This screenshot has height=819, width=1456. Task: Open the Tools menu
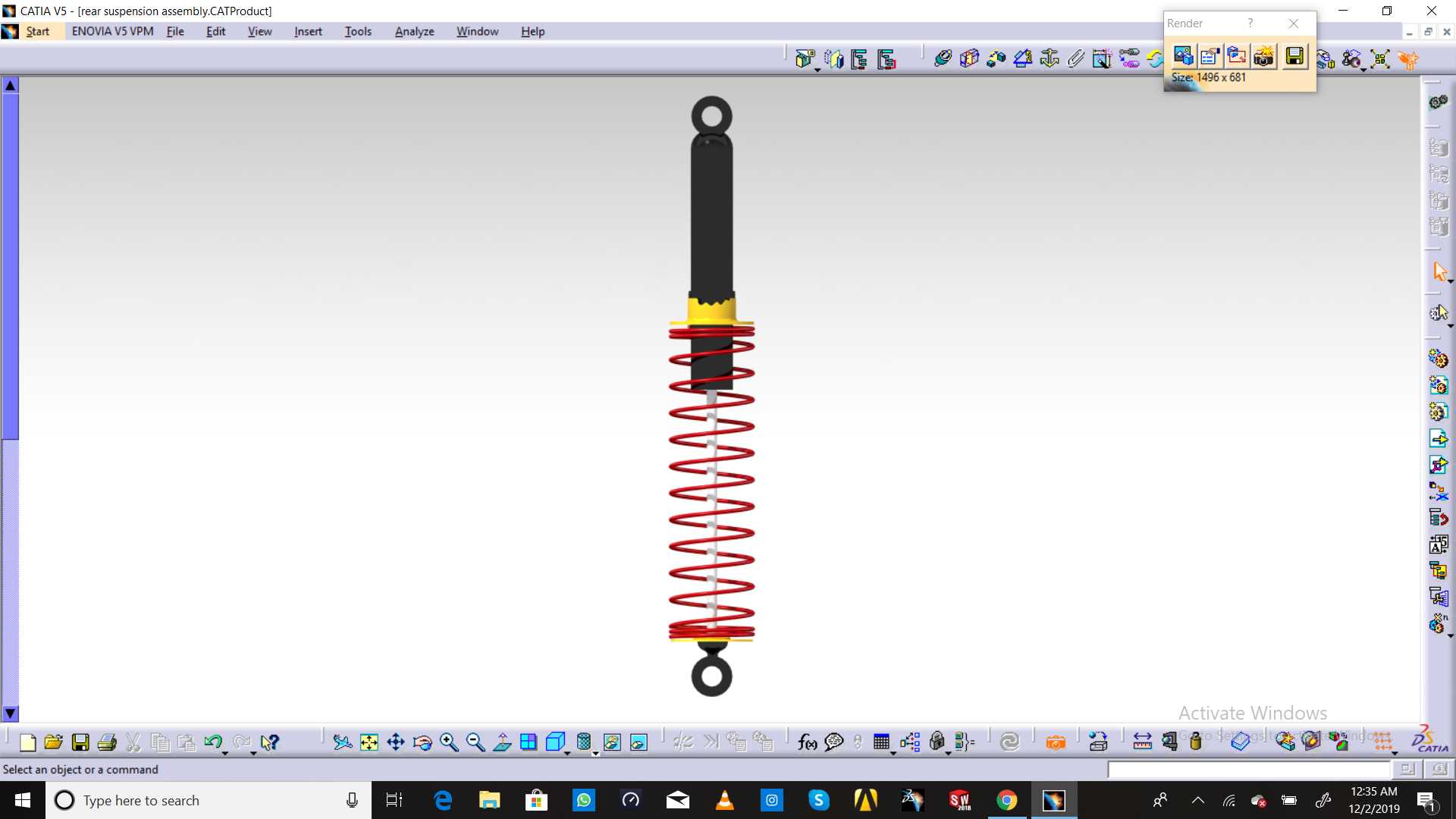pyautogui.click(x=358, y=31)
